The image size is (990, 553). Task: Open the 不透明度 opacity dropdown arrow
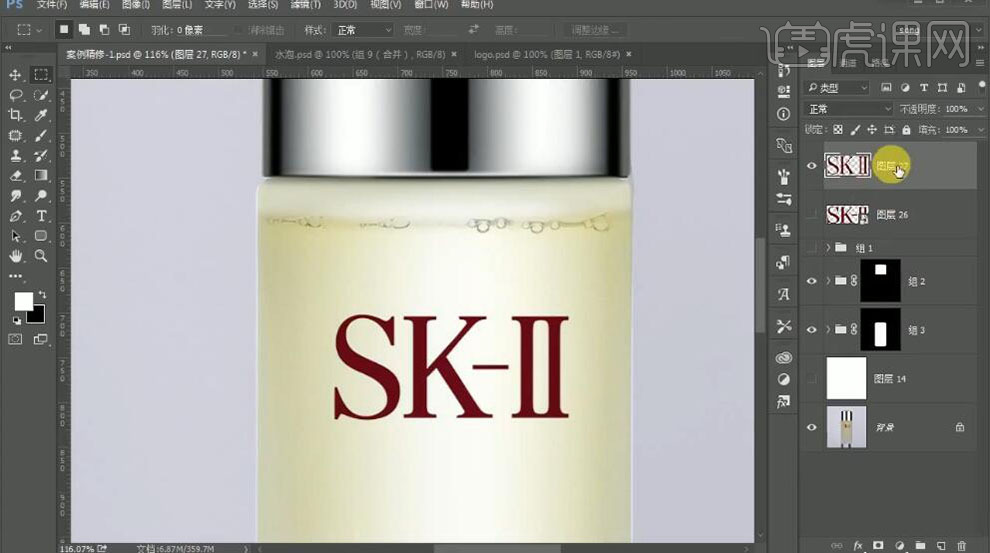(x=980, y=109)
